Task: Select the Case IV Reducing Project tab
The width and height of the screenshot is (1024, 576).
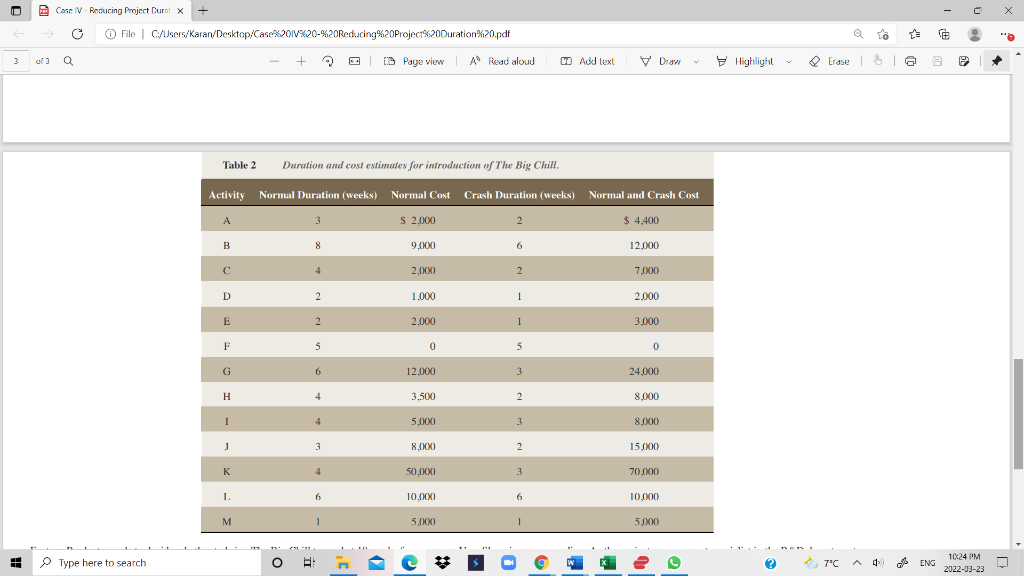Action: pyautogui.click(x=111, y=10)
